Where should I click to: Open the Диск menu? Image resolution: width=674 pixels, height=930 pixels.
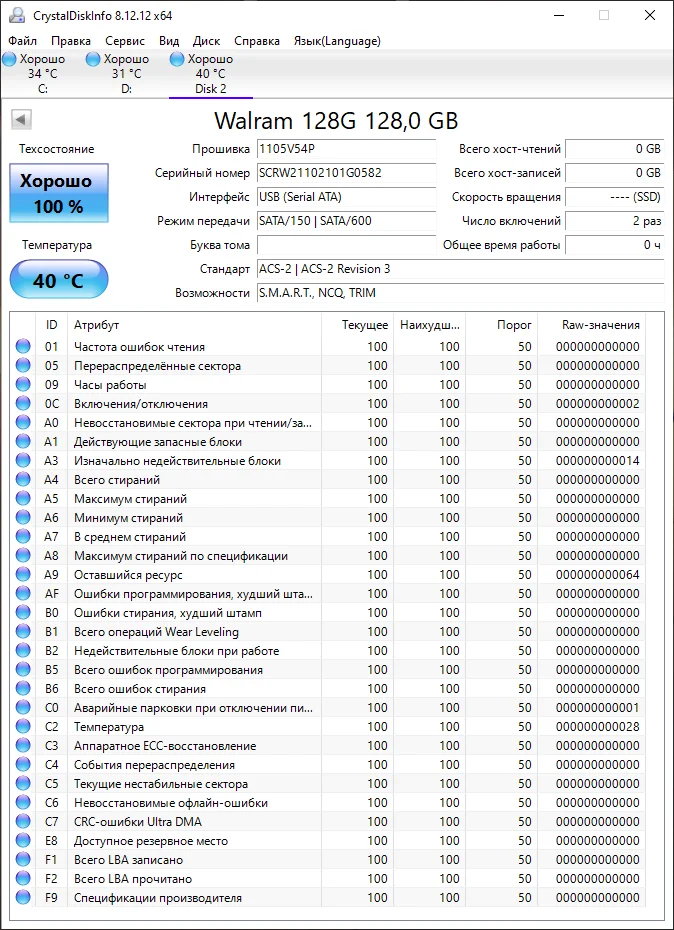206,41
